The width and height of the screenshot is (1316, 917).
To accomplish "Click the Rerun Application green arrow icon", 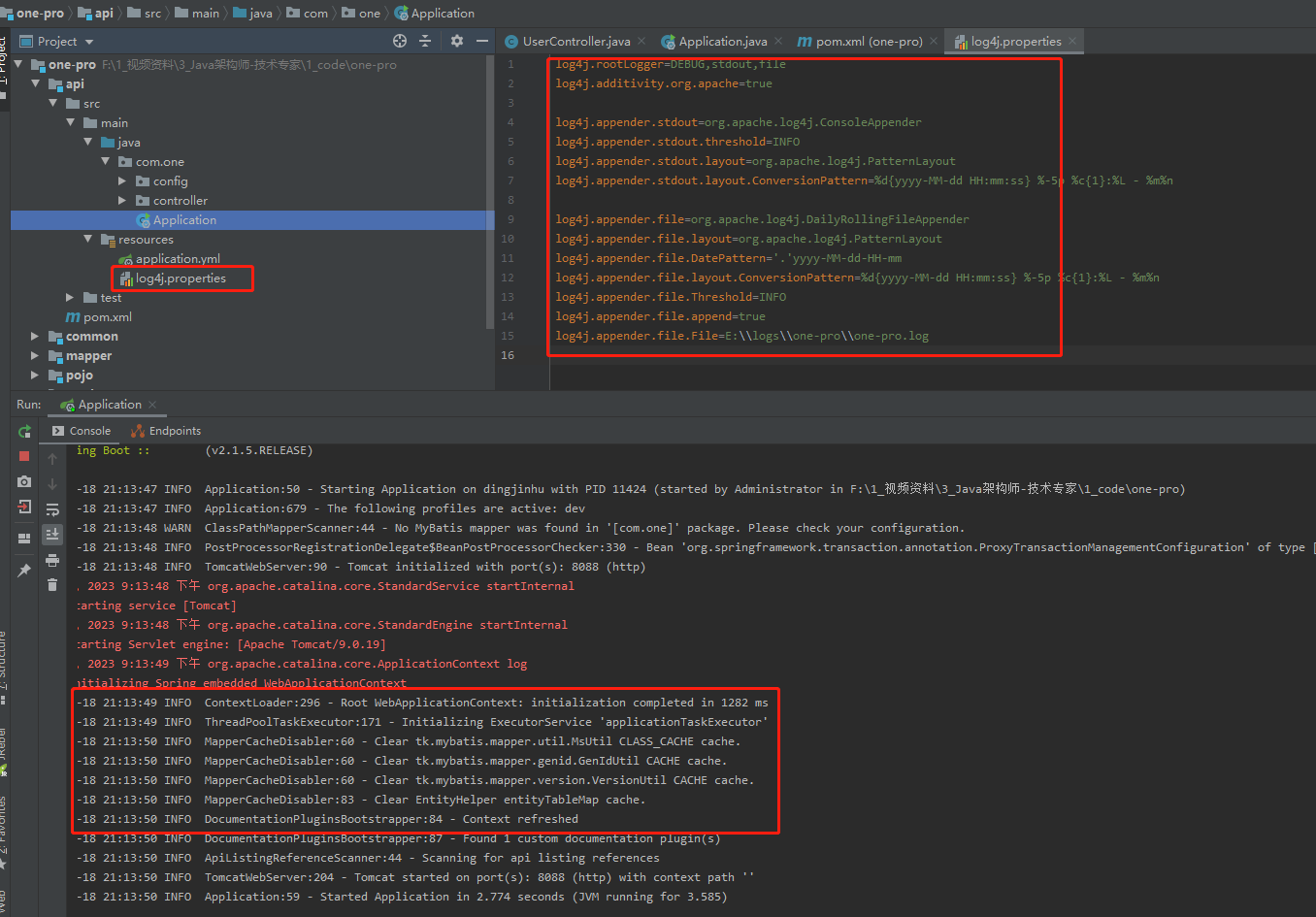I will coord(24,432).
